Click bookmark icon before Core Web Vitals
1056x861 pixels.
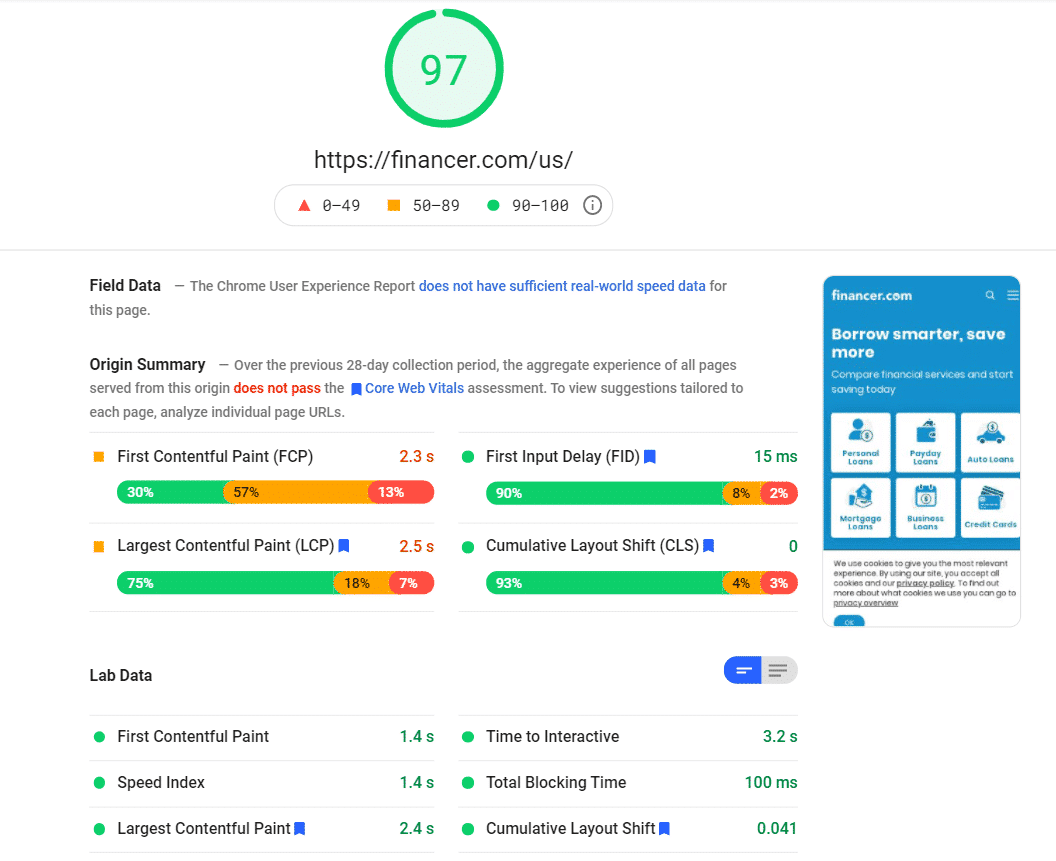click(x=355, y=389)
